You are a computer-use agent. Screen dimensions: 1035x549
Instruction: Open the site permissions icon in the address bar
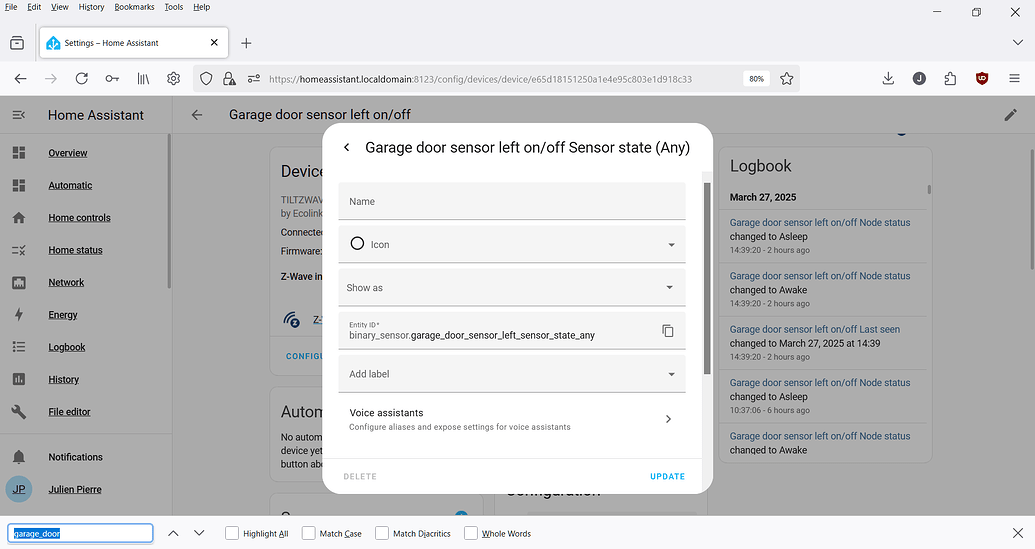click(x=253, y=79)
